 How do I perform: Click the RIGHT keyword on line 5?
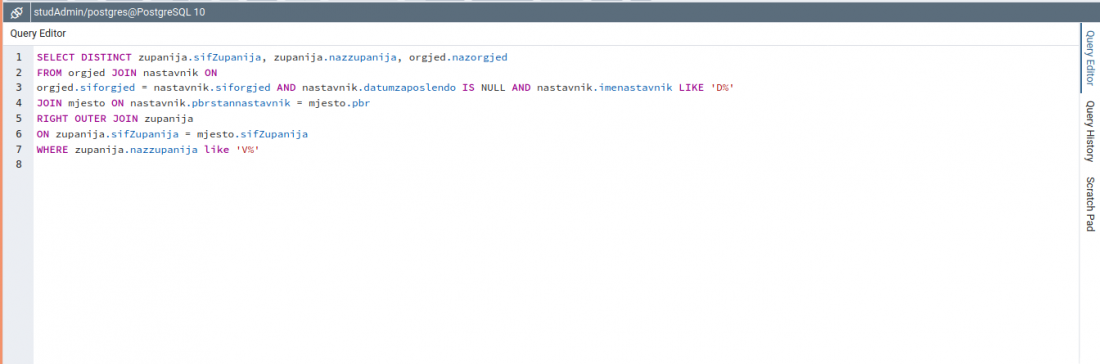pyautogui.click(x=53, y=119)
